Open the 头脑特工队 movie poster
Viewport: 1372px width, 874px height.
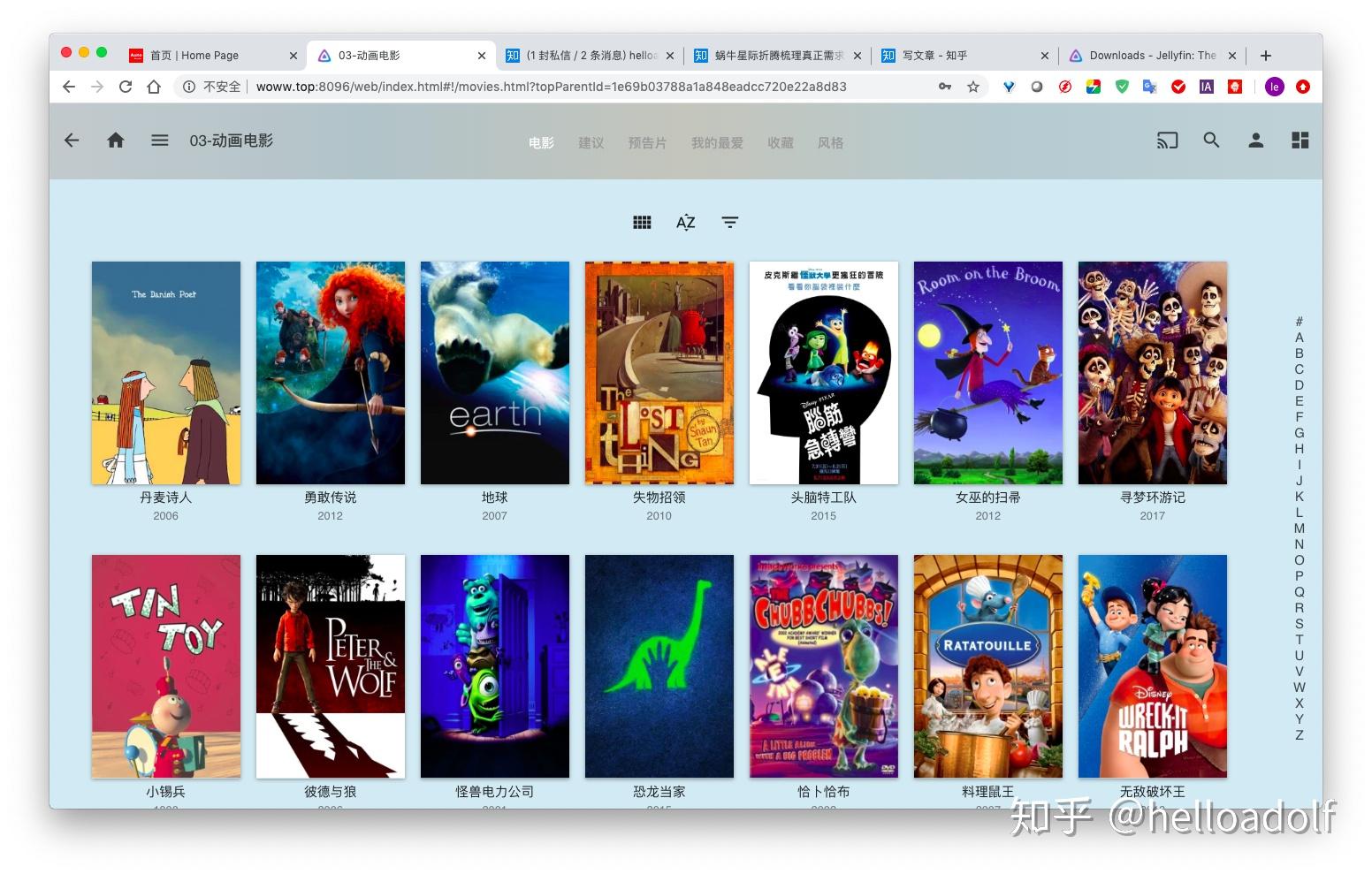(x=824, y=373)
